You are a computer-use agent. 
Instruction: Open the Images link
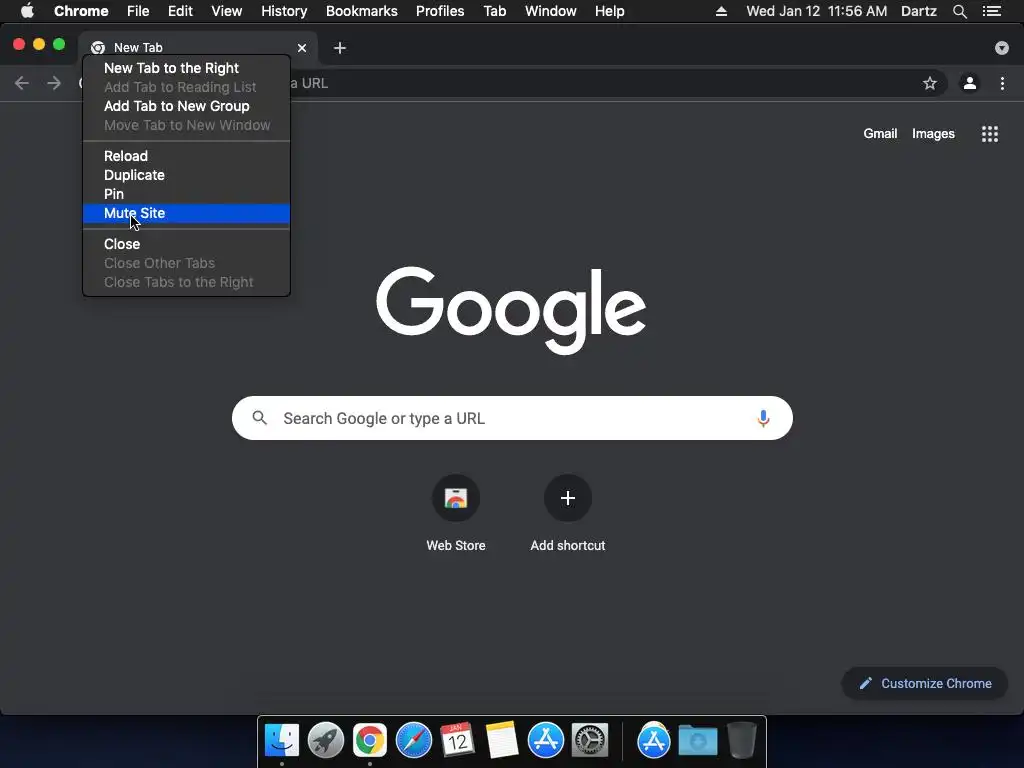click(933, 134)
